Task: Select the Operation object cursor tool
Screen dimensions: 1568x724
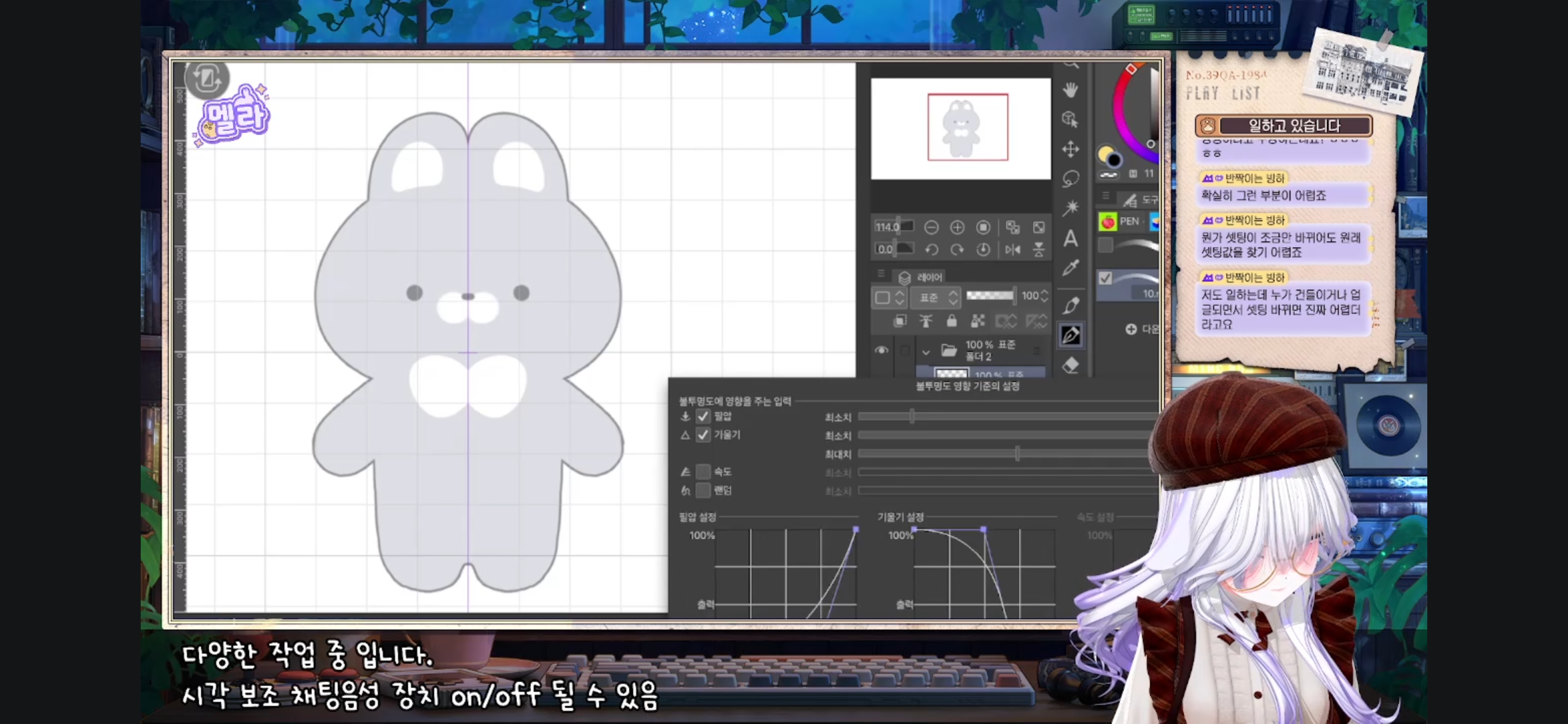Action: click(x=1070, y=119)
